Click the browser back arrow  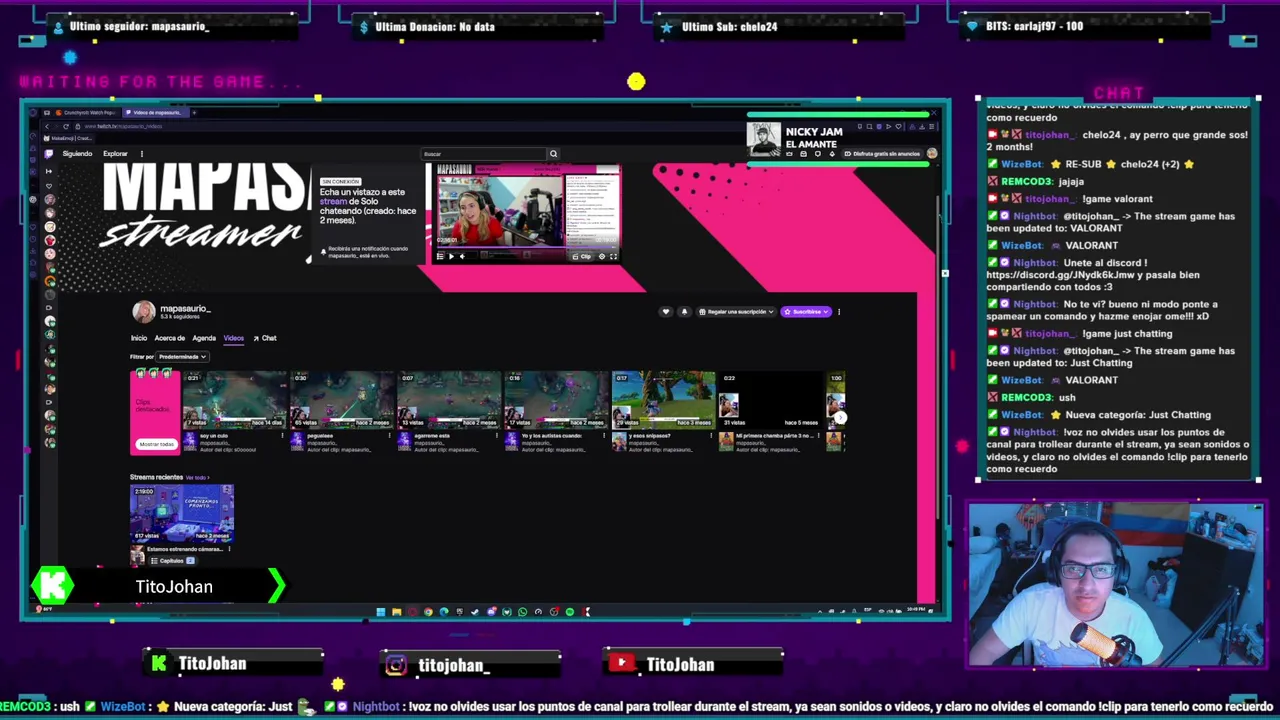click(x=47, y=126)
